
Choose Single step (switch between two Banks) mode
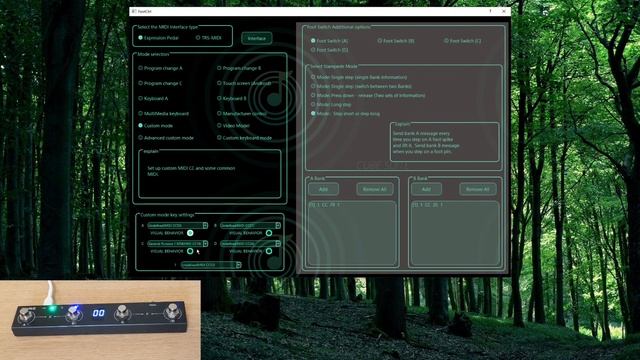361,87
